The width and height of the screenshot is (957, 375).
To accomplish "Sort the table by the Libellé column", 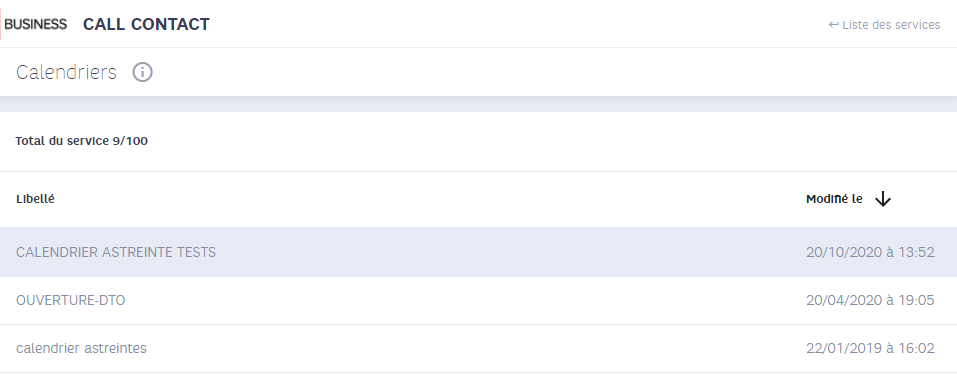I will pos(35,199).
